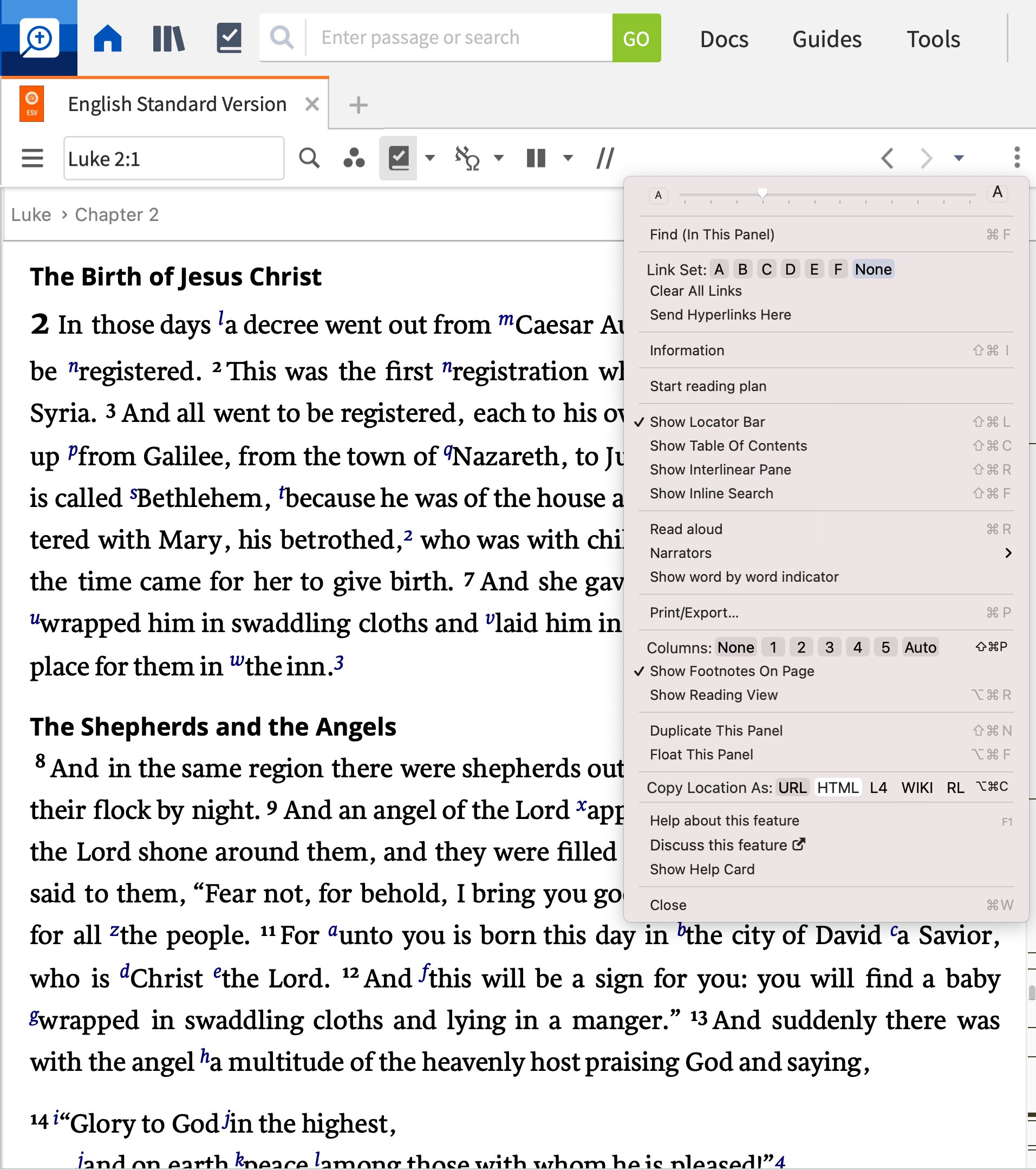Select Clear All Links

tap(826, 291)
